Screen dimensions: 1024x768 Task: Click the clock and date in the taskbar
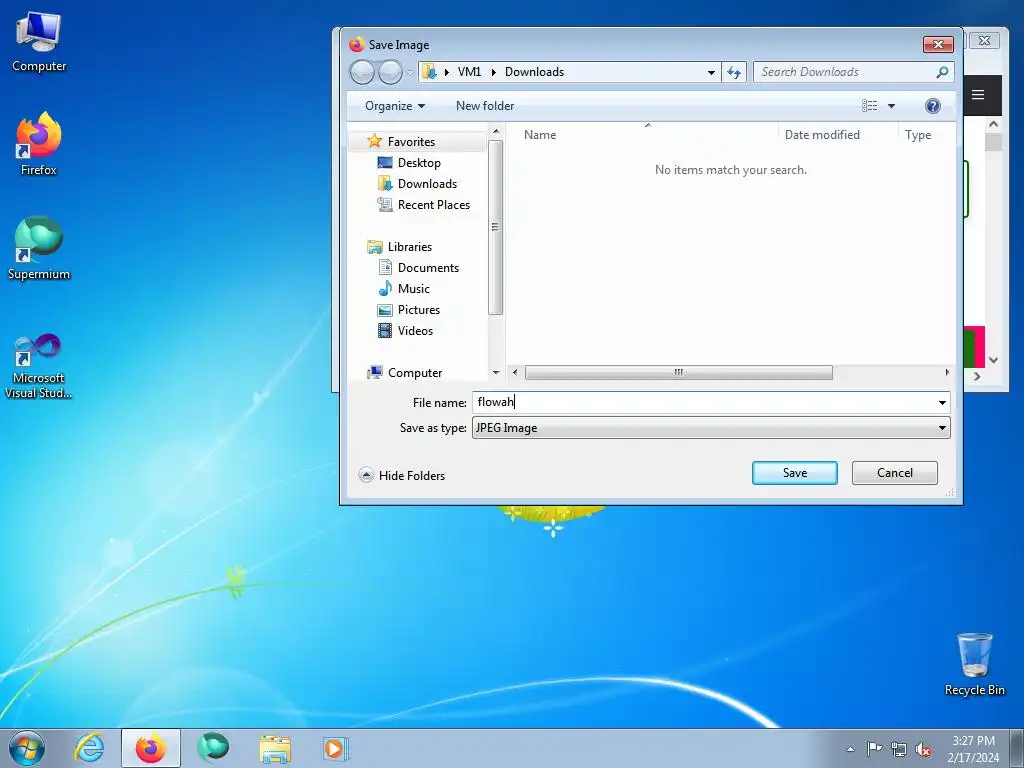pyautogui.click(x=973, y=749)
